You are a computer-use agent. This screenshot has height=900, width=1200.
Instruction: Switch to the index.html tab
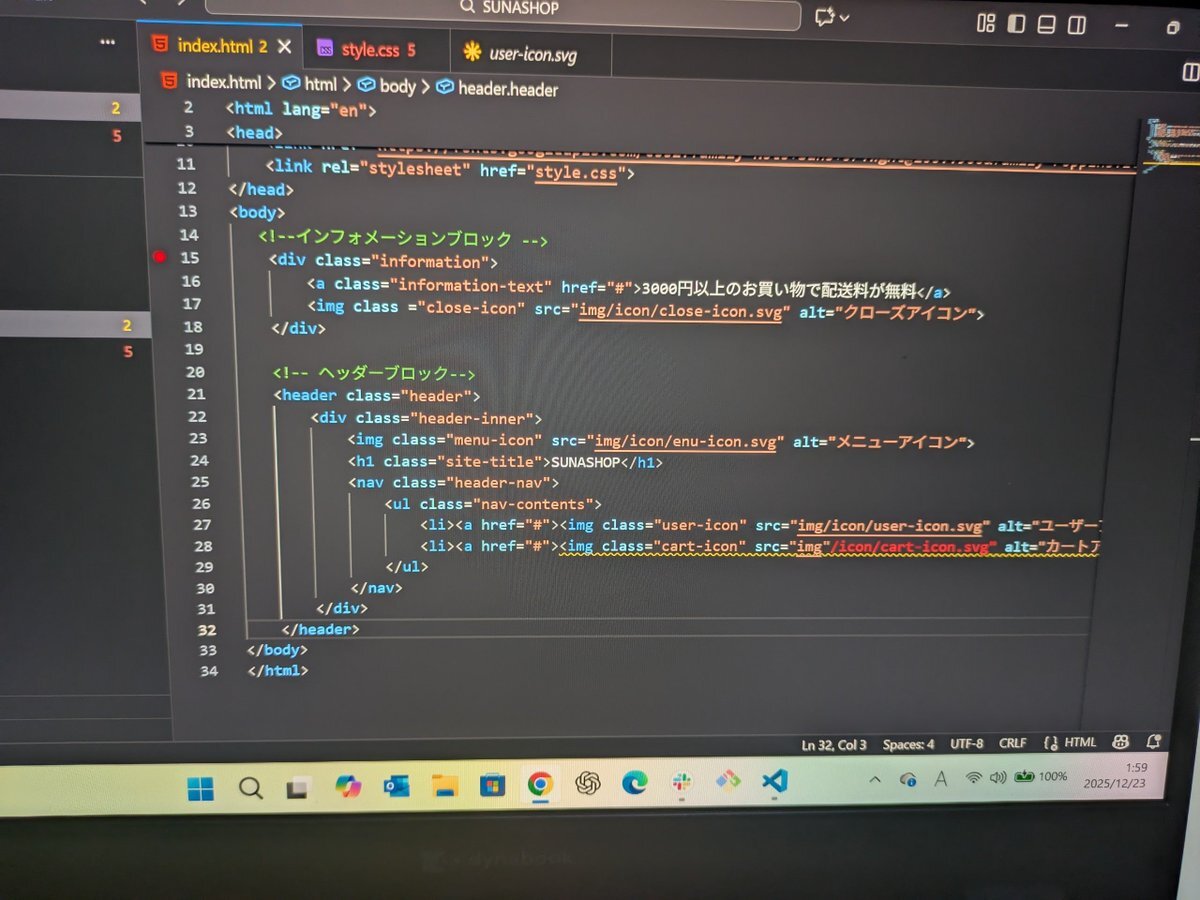click(x=220, y=46)
